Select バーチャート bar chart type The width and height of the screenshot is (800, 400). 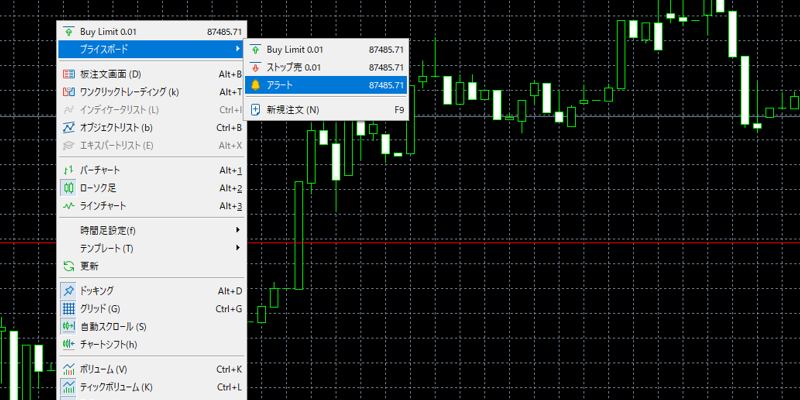pyautogui.click(x=102, y=170)
